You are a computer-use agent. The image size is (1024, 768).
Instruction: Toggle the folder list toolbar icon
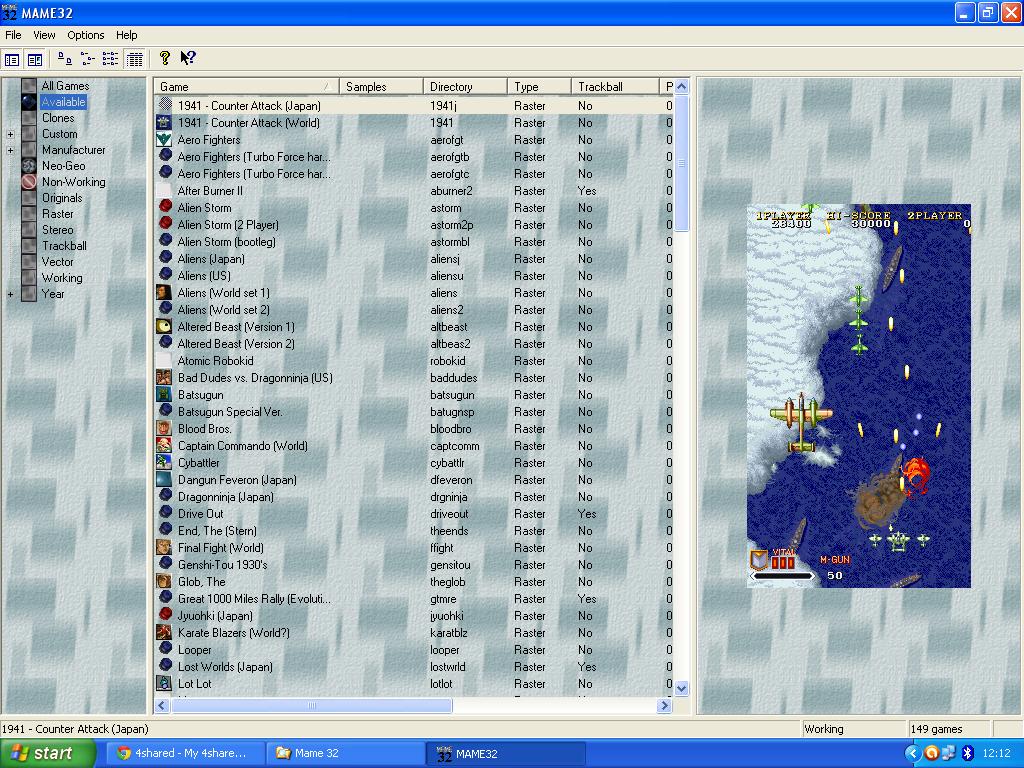pos(12,59)
